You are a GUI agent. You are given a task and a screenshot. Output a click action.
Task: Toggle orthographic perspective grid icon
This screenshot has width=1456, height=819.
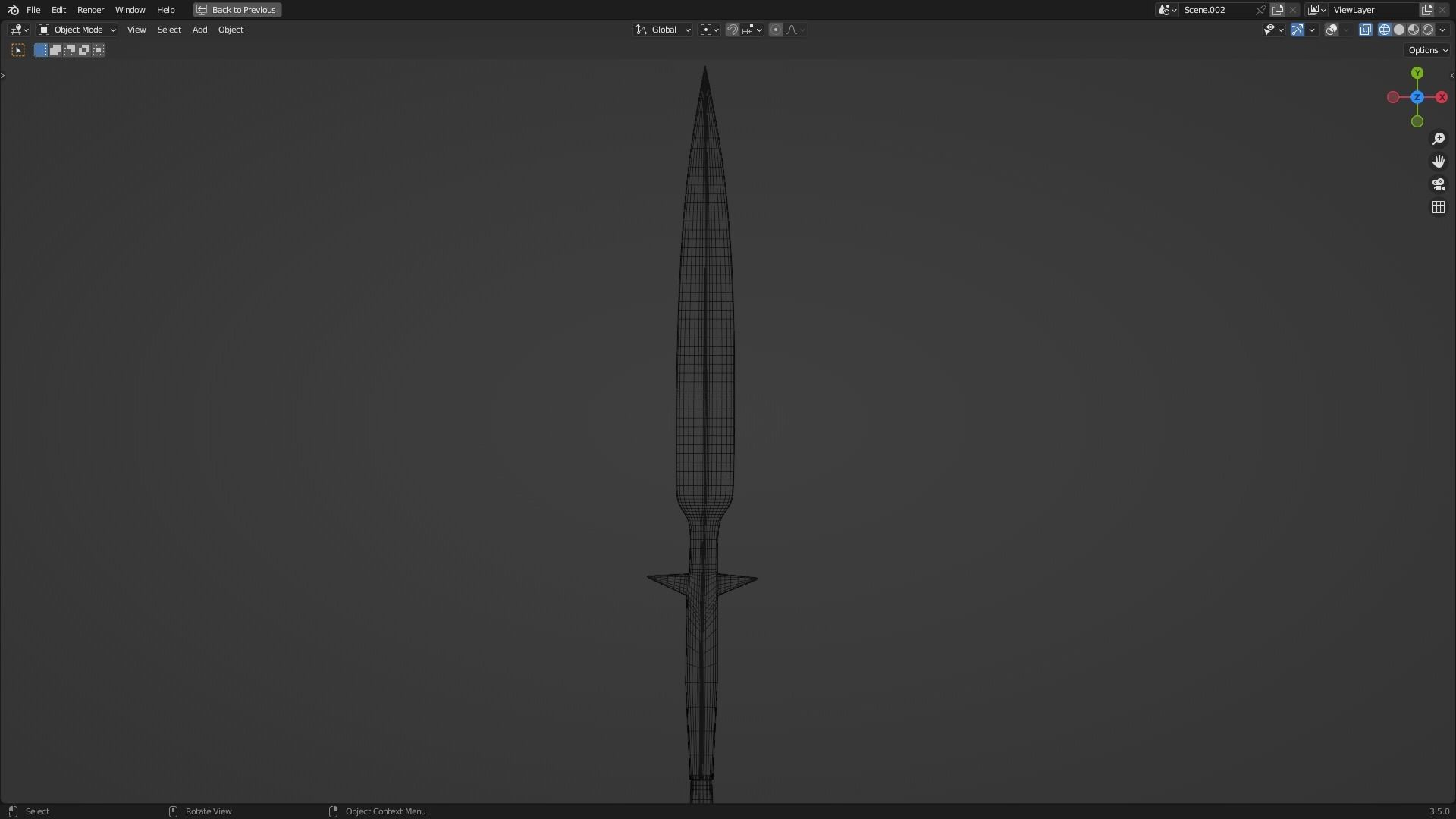(x=1439, y=207)
